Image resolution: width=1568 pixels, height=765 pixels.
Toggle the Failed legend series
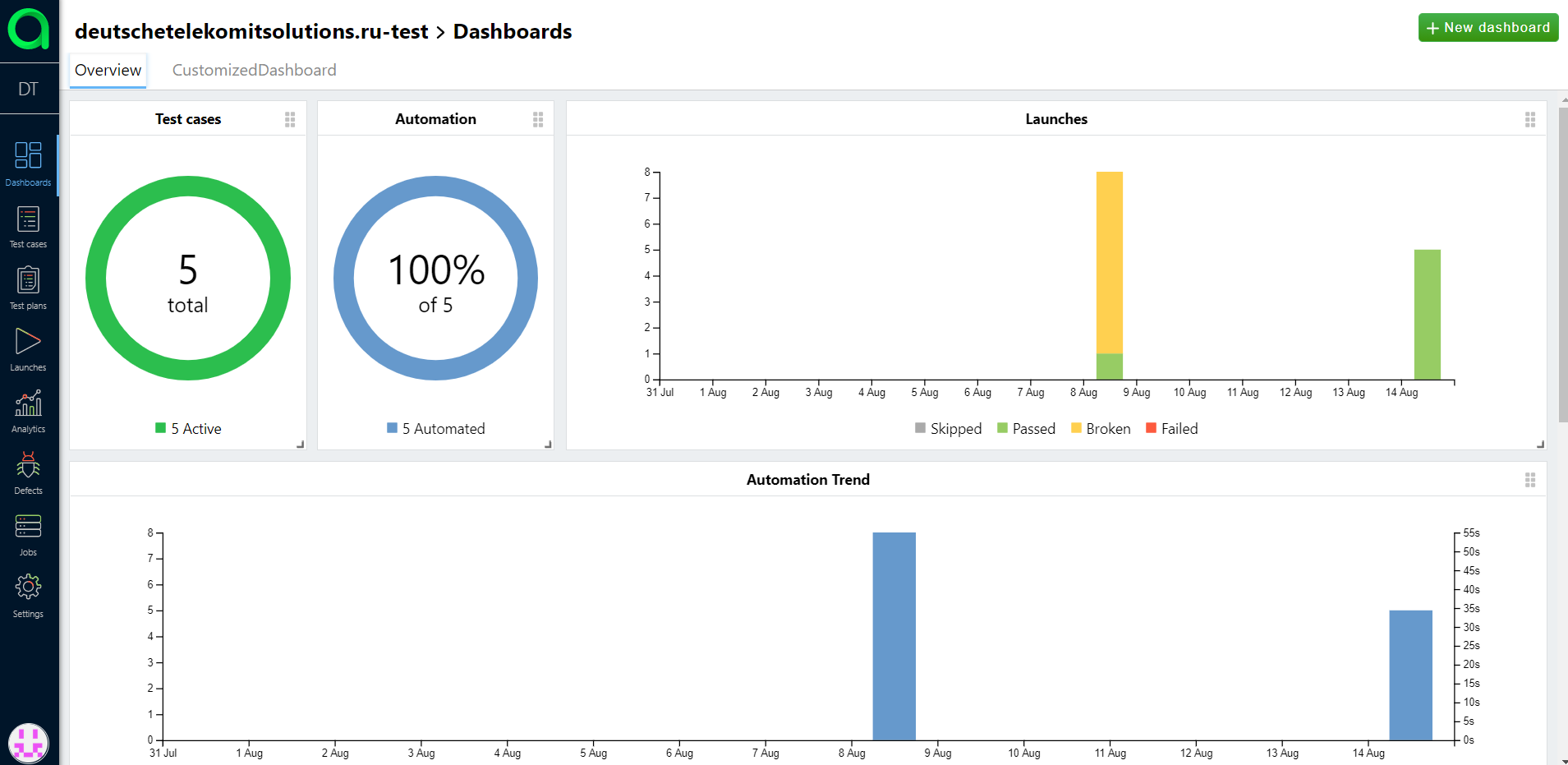(1172, 429)
